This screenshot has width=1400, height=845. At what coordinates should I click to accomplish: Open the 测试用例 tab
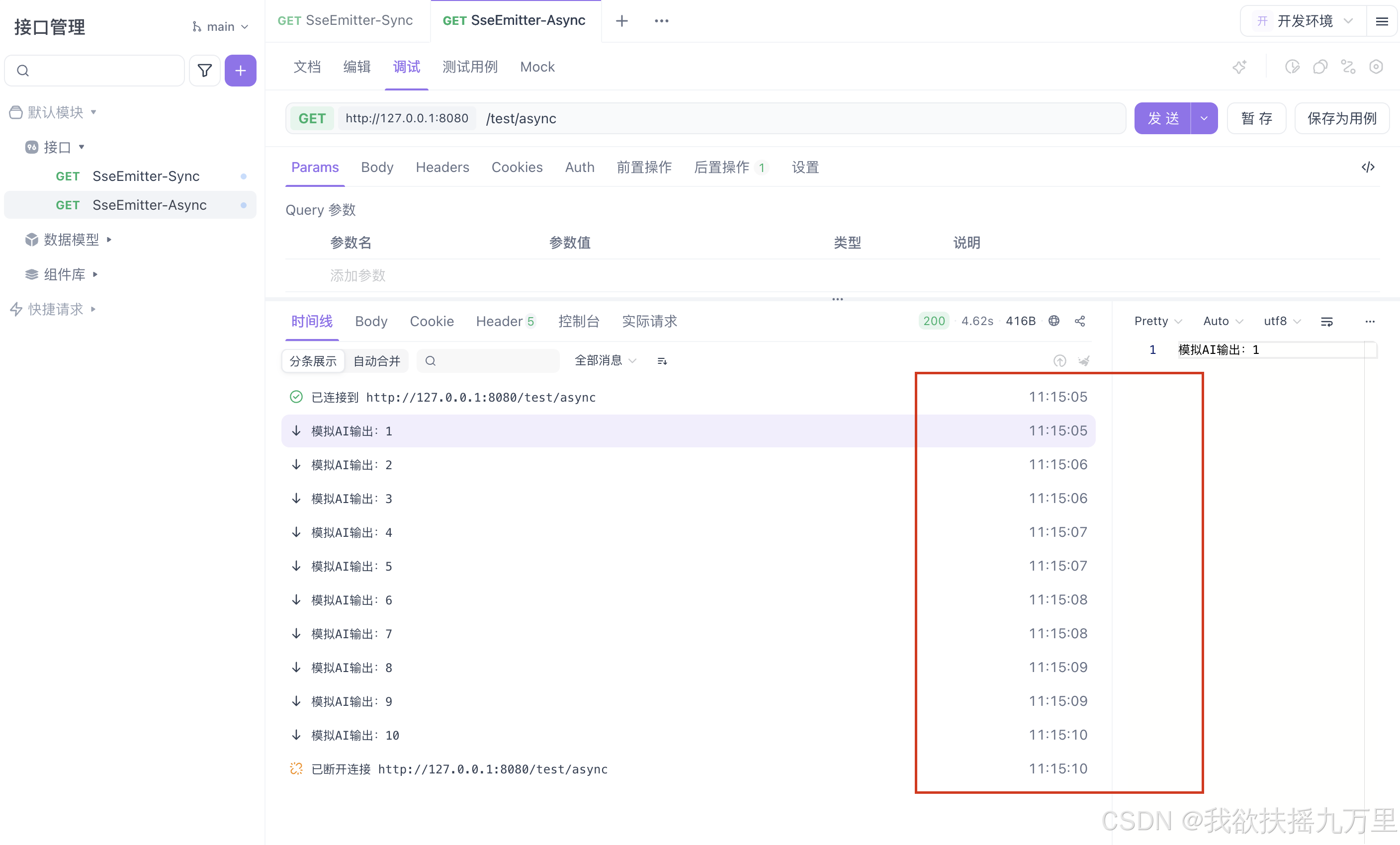point(470,67)
